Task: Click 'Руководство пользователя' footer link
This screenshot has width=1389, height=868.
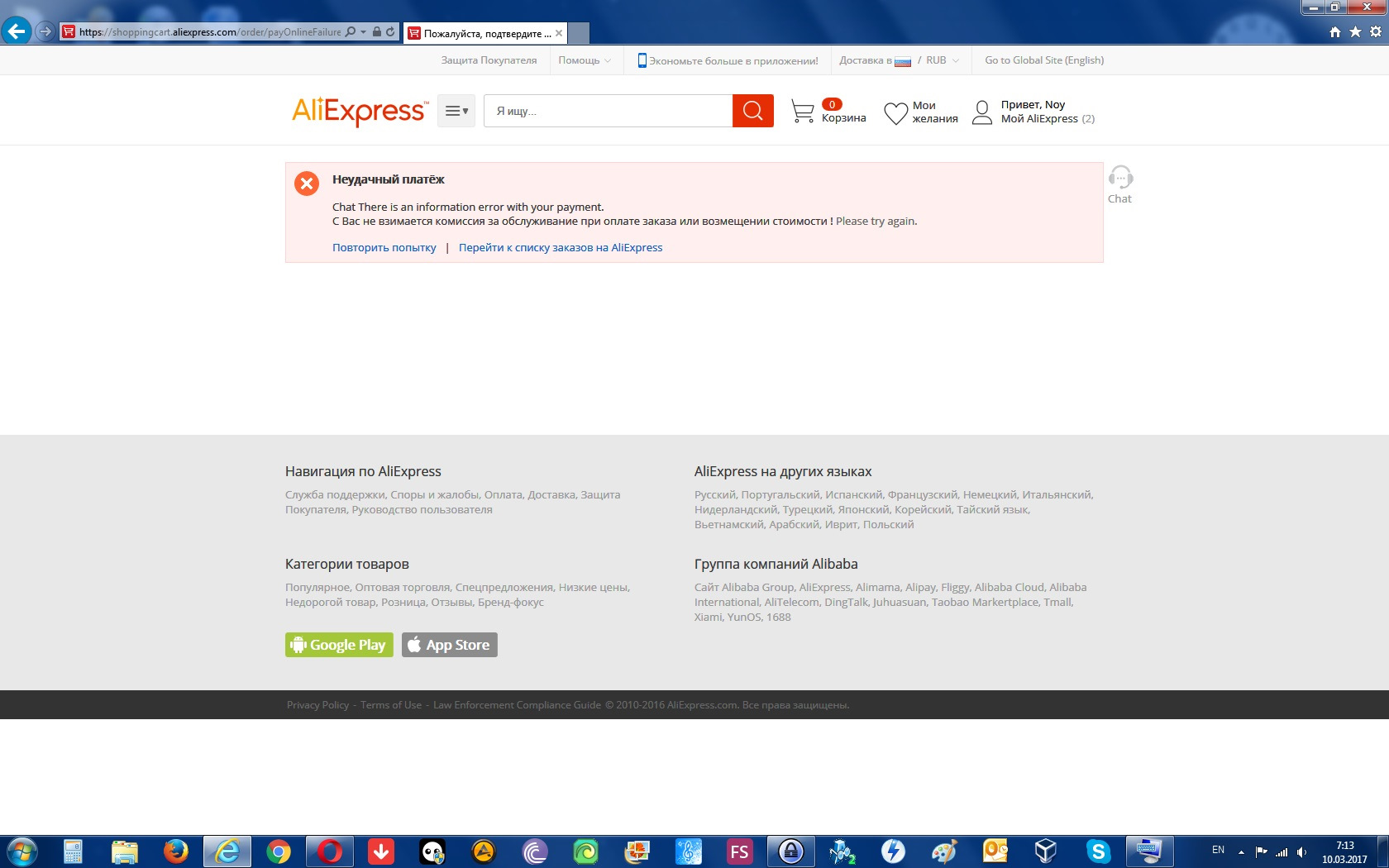Action: coord(422,510)
